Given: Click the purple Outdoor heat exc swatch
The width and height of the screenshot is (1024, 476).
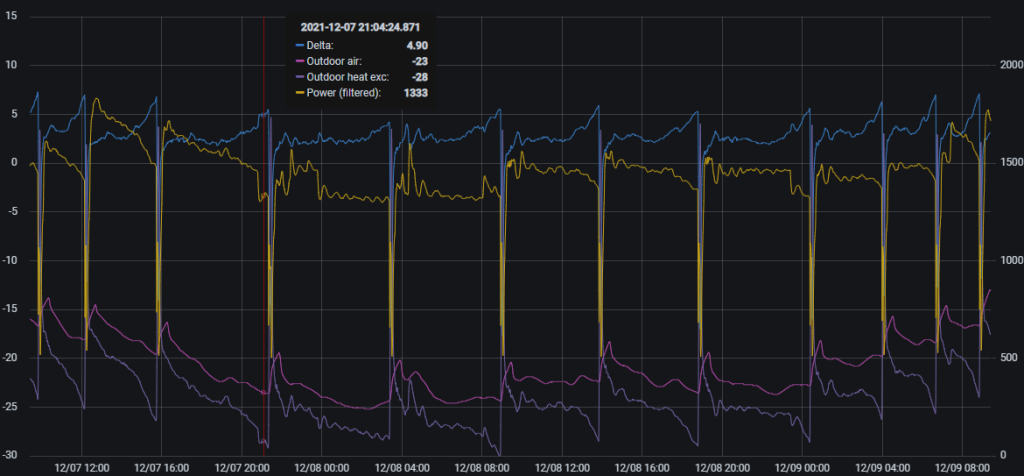Looking at the screenshot, I should pyautogui.click(x=300, y=77).
